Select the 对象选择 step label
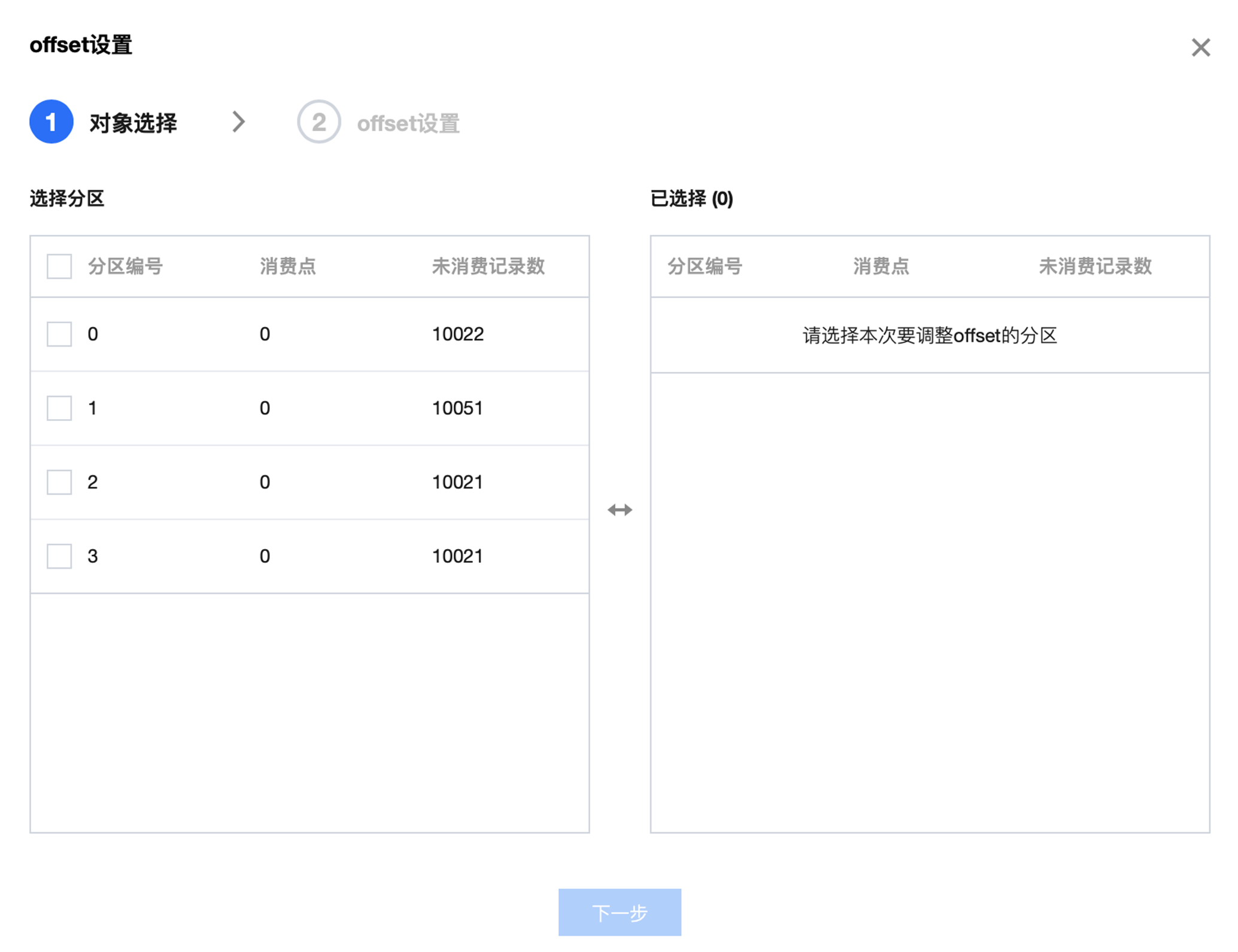This screenshot has height=952, width=1238. click(133, 123)
